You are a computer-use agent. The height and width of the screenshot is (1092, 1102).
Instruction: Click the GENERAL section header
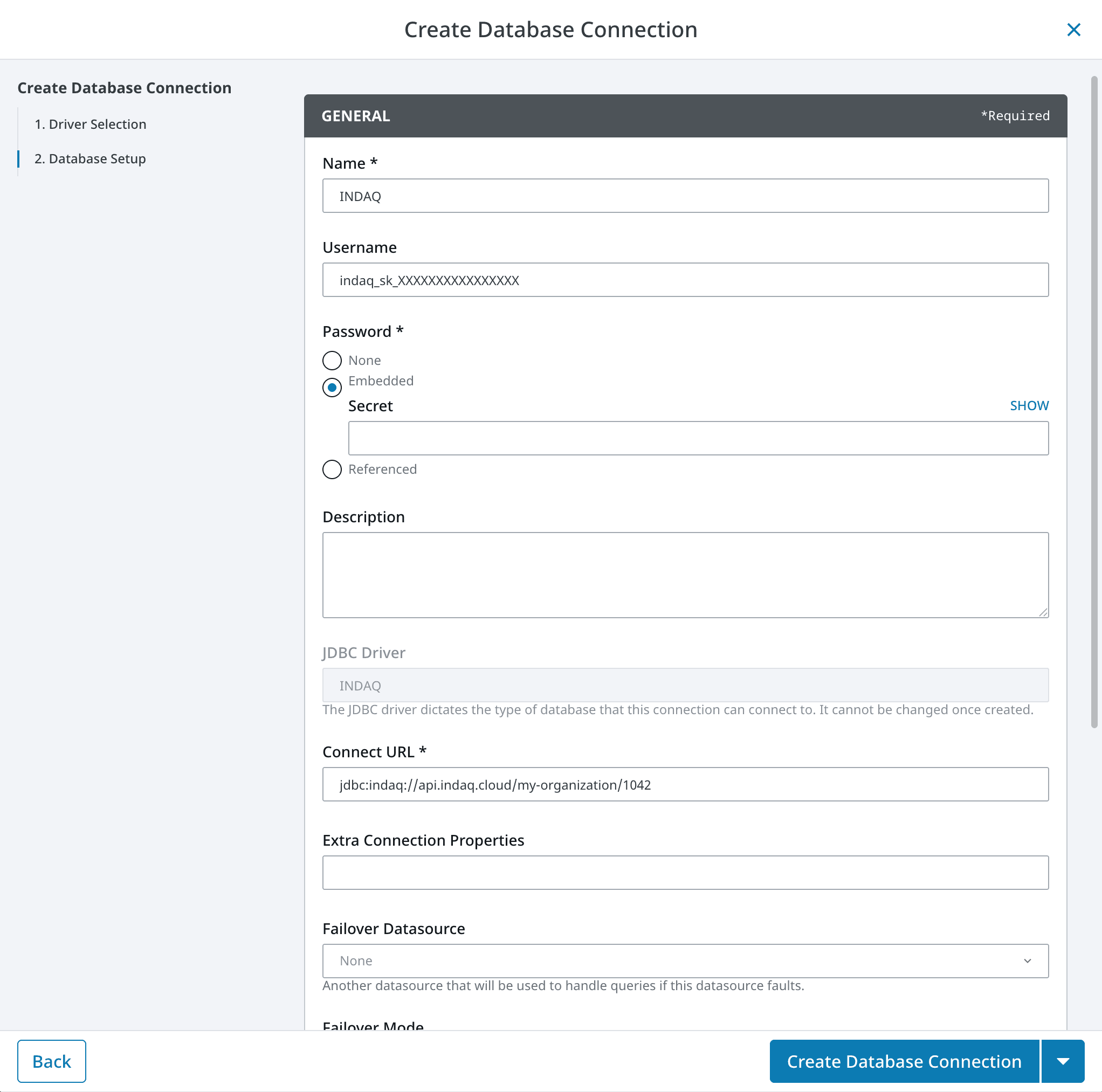(685, 116)
